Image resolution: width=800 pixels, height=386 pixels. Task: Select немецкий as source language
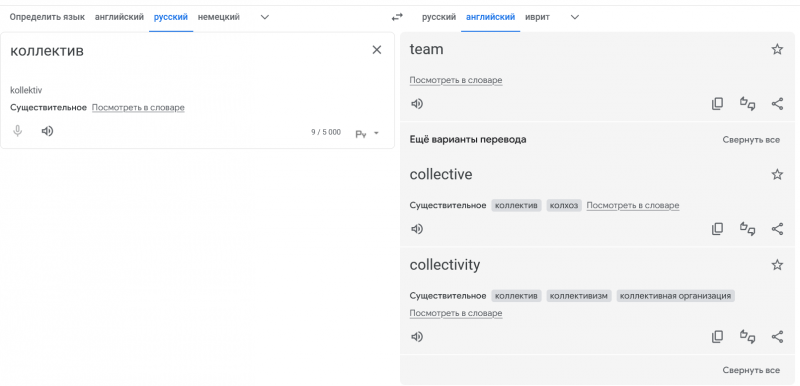point(219,17)
